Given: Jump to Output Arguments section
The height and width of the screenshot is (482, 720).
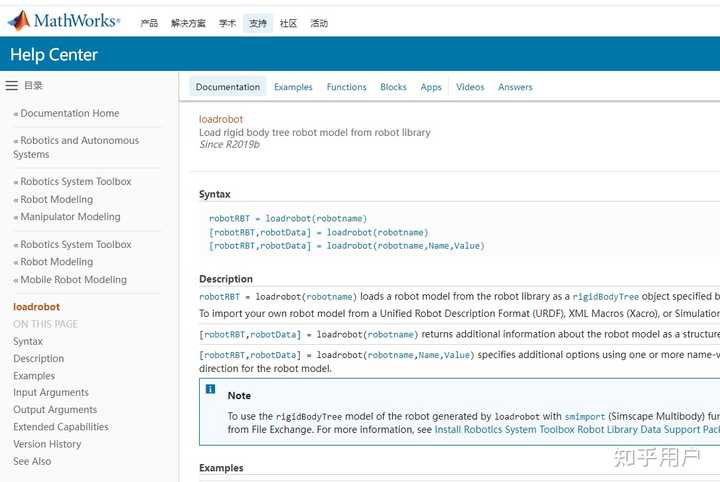Looking at the screenshot, I should (55, 409).
